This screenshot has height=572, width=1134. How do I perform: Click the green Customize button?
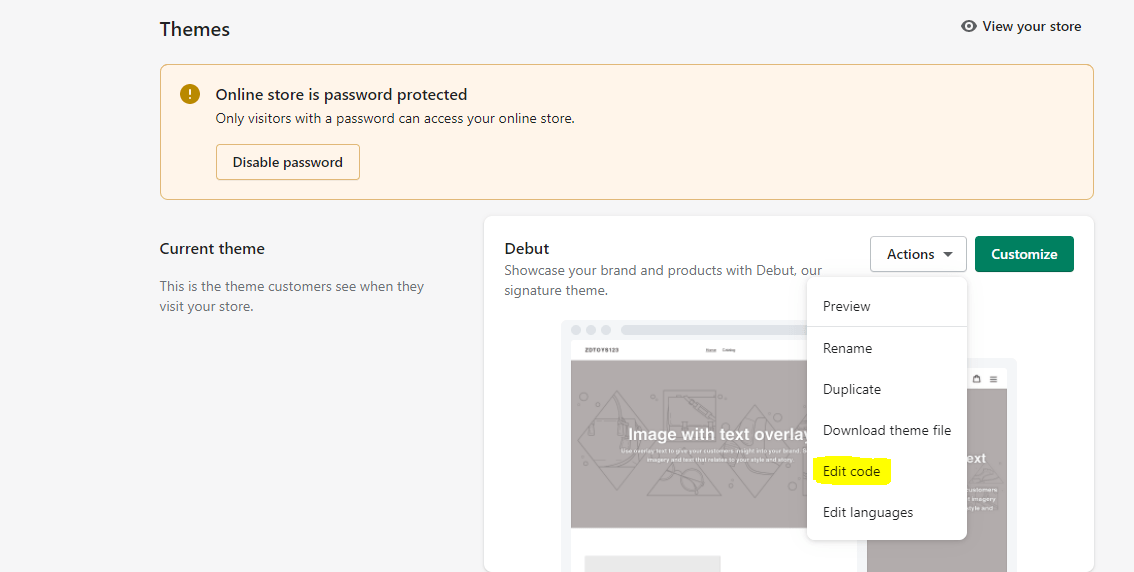click(1023, 254)
